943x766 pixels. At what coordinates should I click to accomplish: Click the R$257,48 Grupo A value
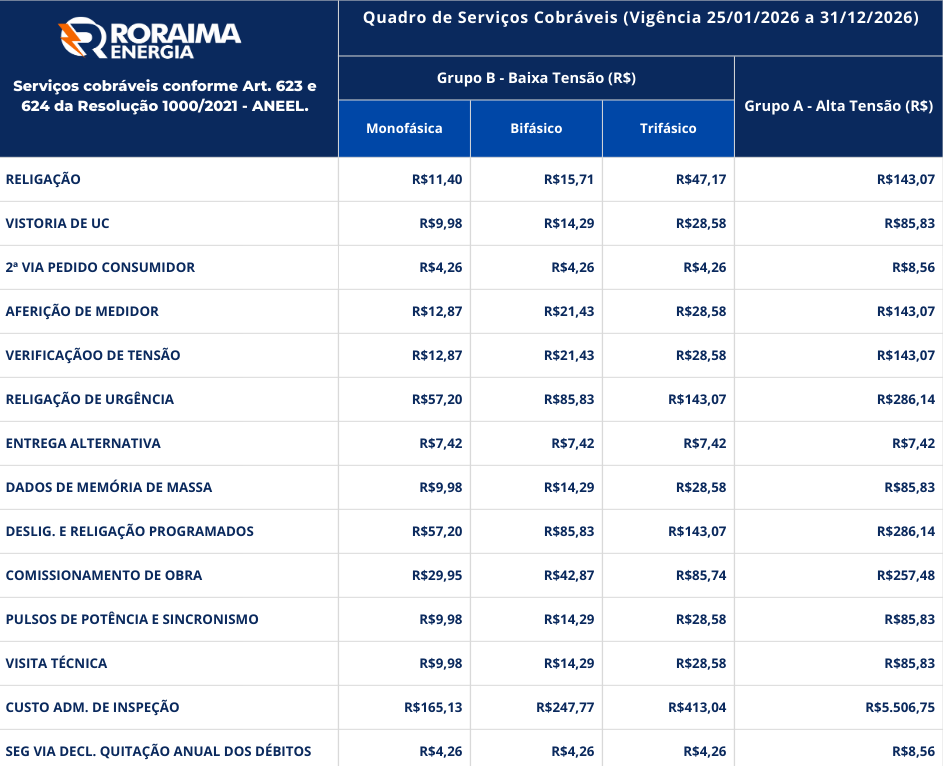pos(906,575)
